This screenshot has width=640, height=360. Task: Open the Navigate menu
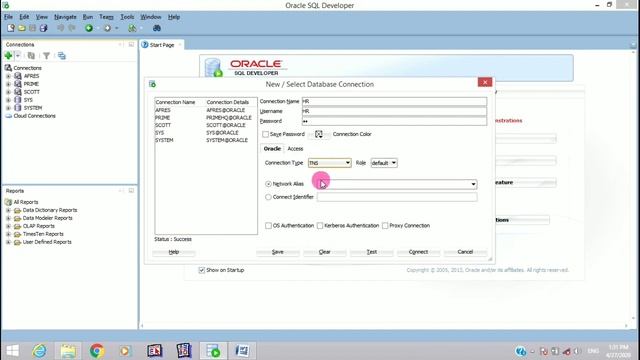pos(65,17)
